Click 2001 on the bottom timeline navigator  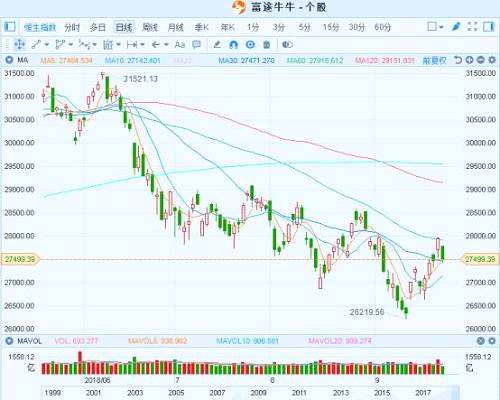click(x=94, y=393)
